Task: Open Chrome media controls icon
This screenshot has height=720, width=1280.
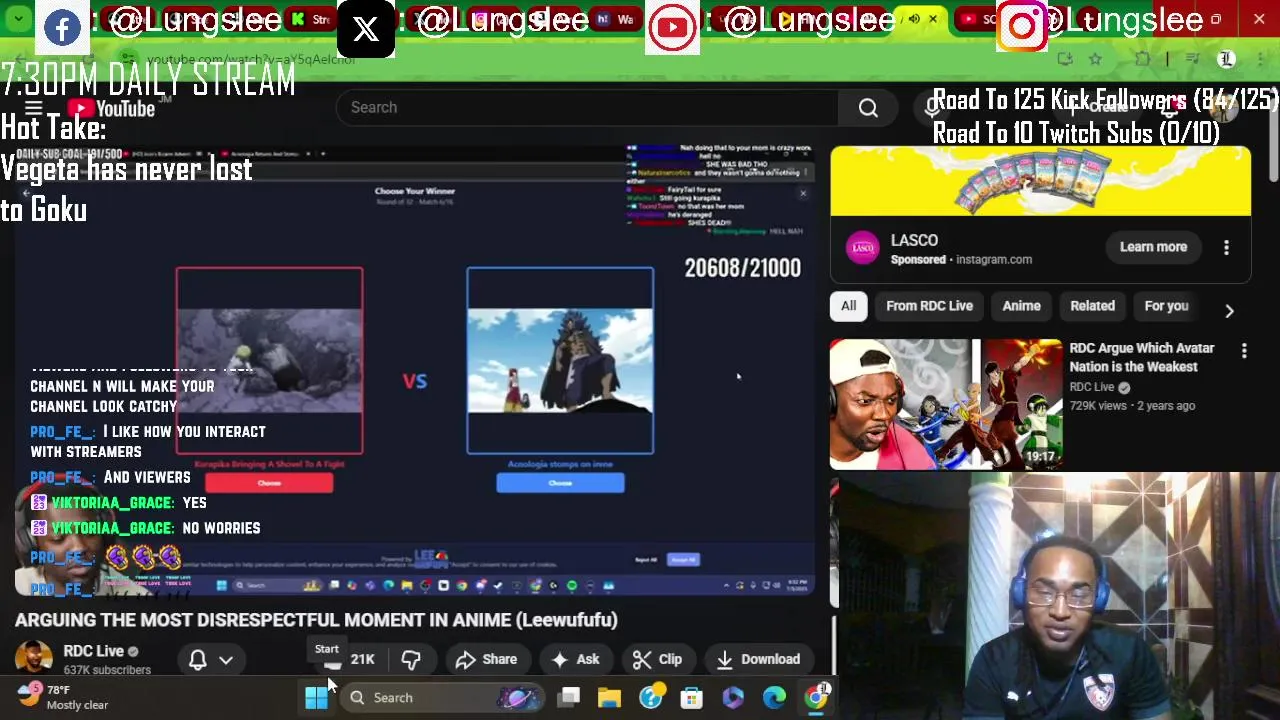Action: (1192, 59)
